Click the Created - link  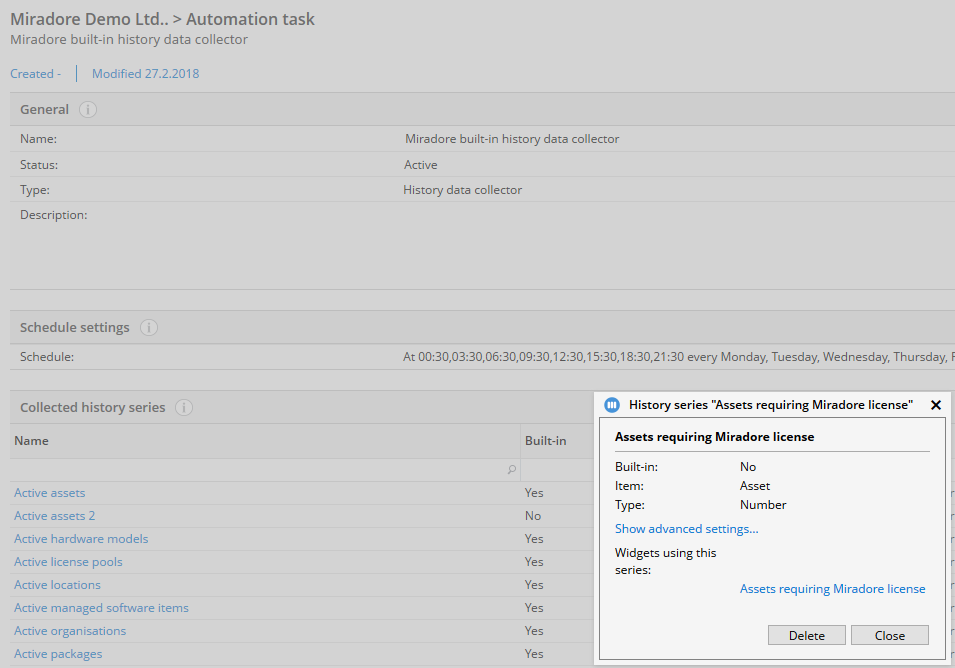click(x=35, y=74)
